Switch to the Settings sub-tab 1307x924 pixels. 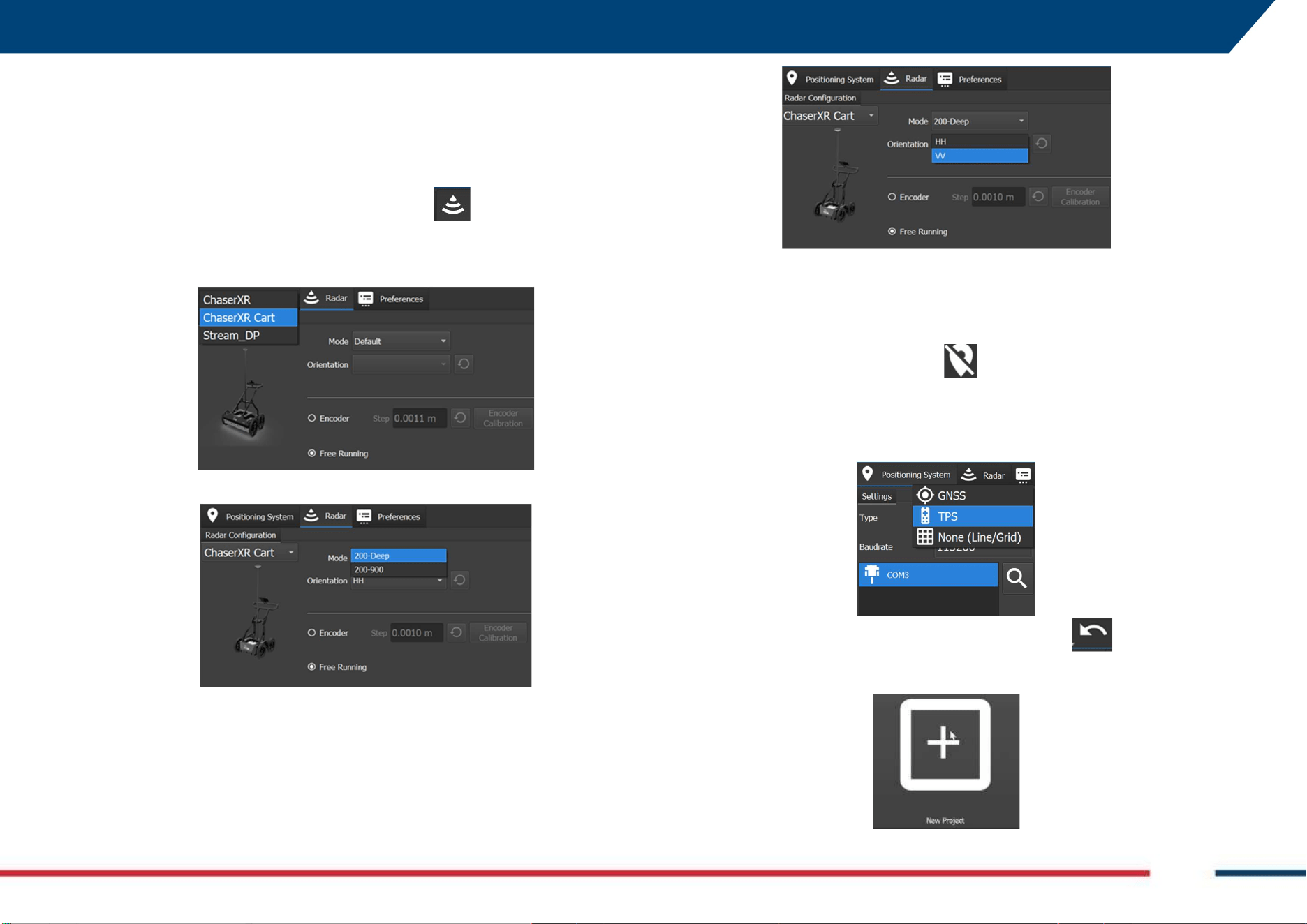click(x=877, y=496)
